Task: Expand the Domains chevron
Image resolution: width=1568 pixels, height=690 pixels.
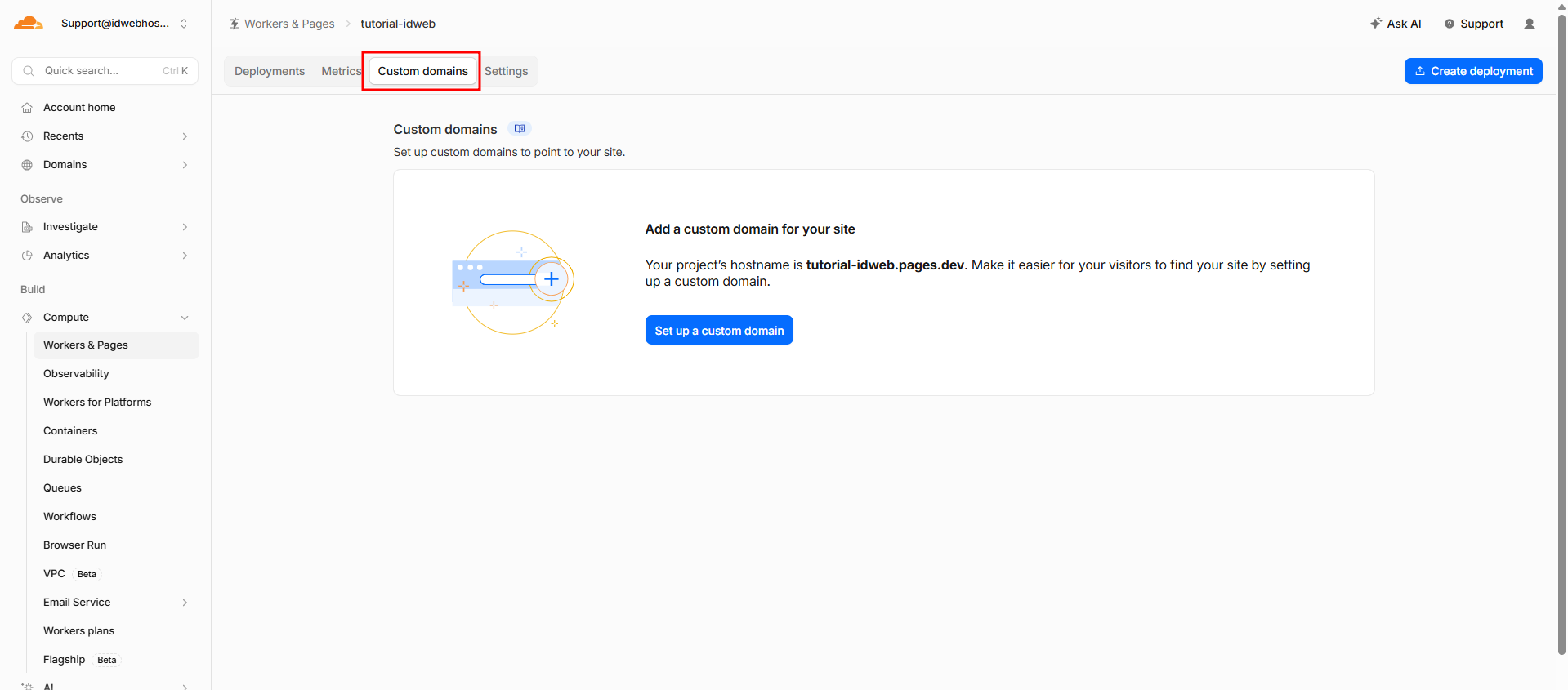Action: (185, 165)
